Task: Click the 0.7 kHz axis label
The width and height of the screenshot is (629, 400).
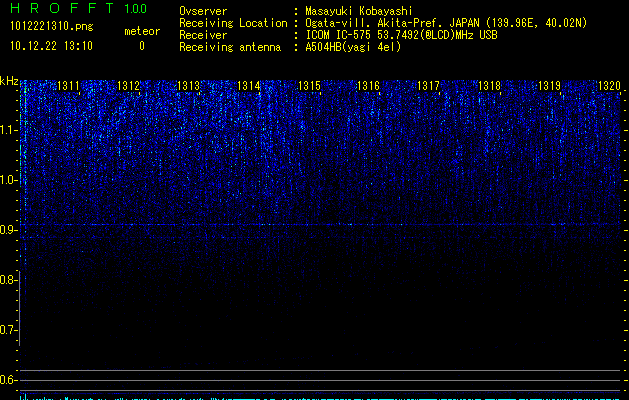Action: 8,330
